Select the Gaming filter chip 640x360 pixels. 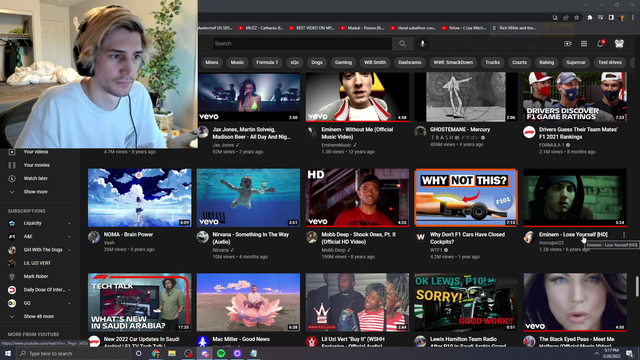pyautogui.click(x=343, y=62)
